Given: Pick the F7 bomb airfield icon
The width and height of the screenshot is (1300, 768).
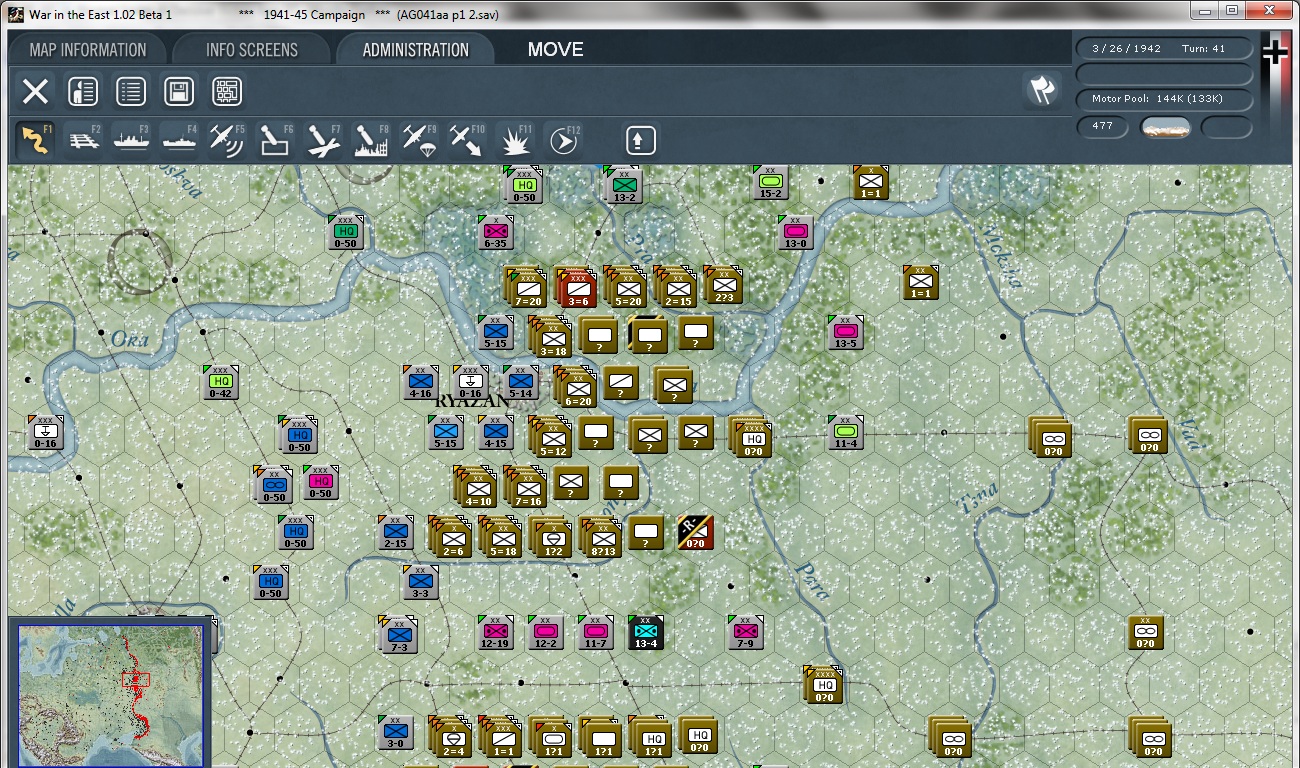Looking at the screenshot, I should [323, 141].
